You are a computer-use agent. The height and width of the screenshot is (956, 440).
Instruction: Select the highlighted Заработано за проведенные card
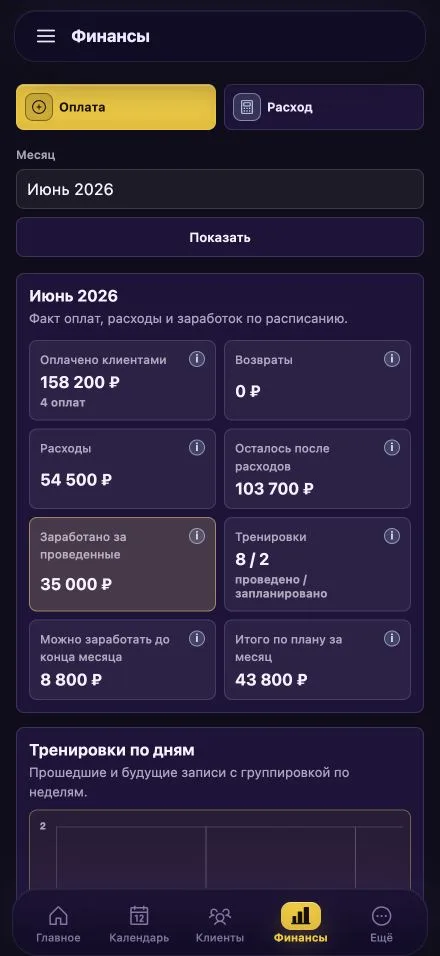point(122,564)
